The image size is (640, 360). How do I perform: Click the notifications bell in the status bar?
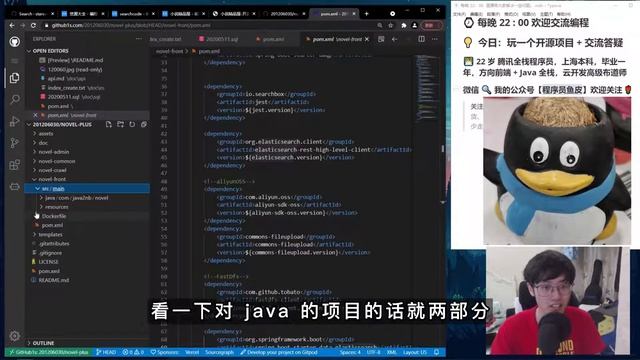pyautogui.click(x=436, y=352)
